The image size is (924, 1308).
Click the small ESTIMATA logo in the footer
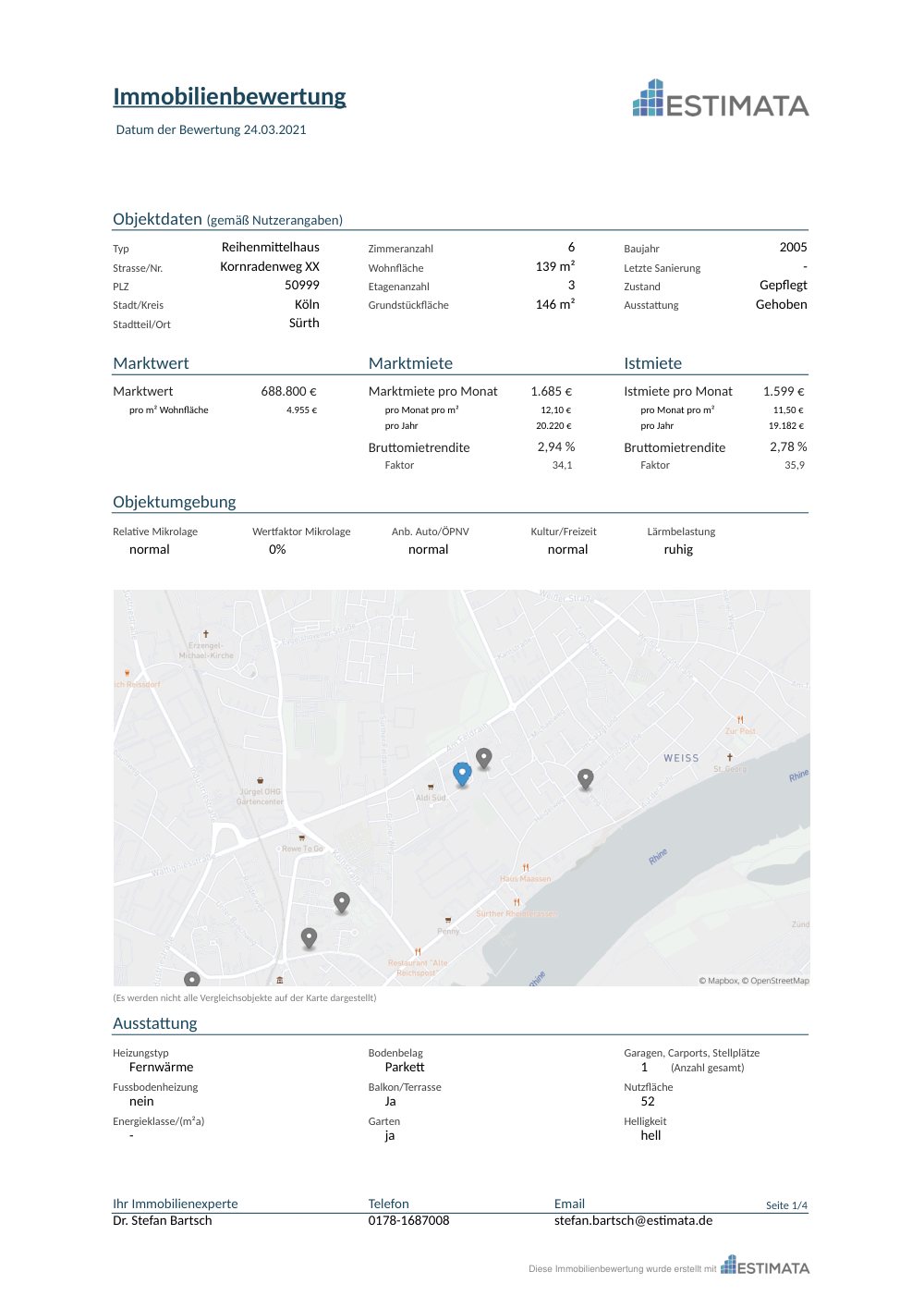point(765,1265)
